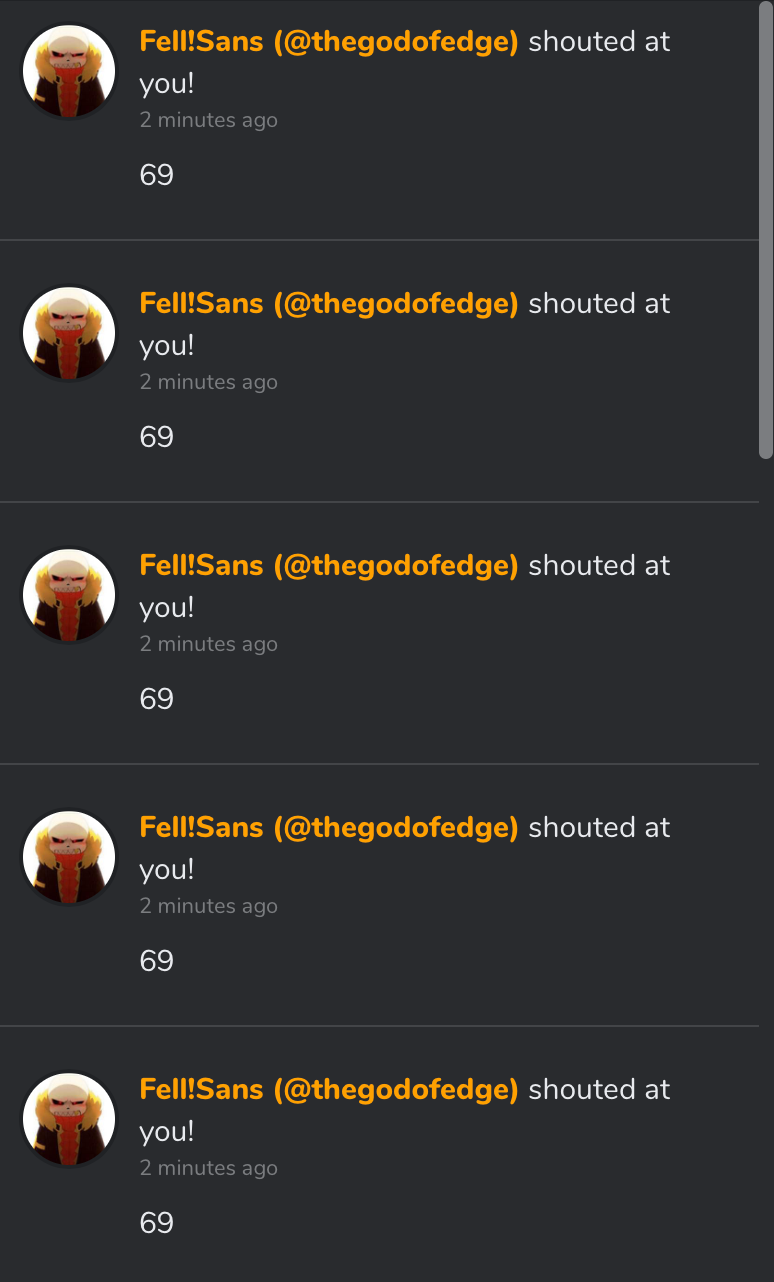
Task: Open the second shout message '69'
Action: [157, 437]
